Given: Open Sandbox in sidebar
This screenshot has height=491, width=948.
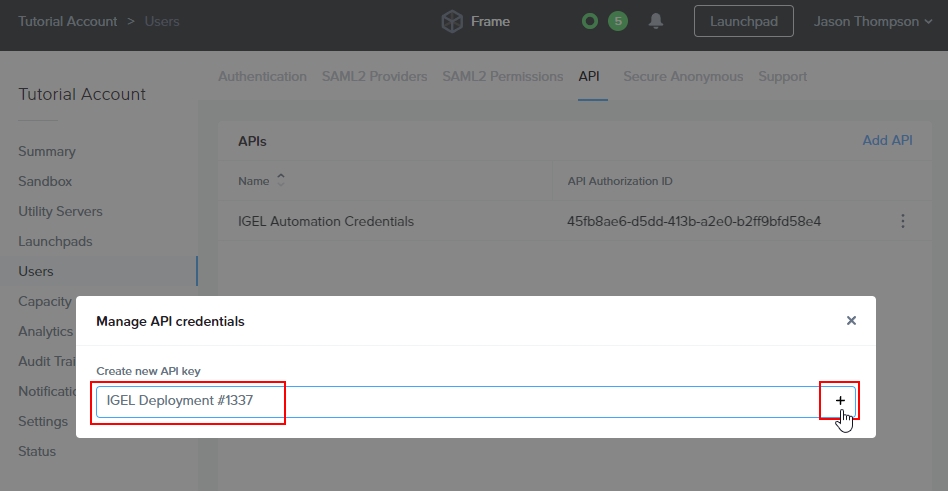Looking at the screenshot, I should pyautogui.click(x=45, y=181).
